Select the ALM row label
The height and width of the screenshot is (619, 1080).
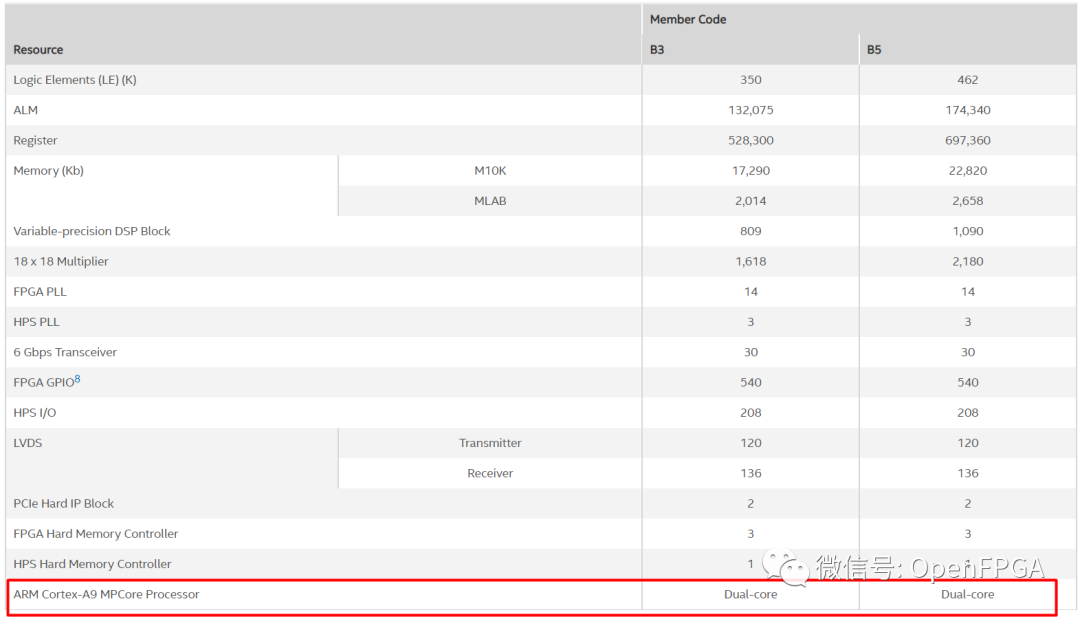25,110
